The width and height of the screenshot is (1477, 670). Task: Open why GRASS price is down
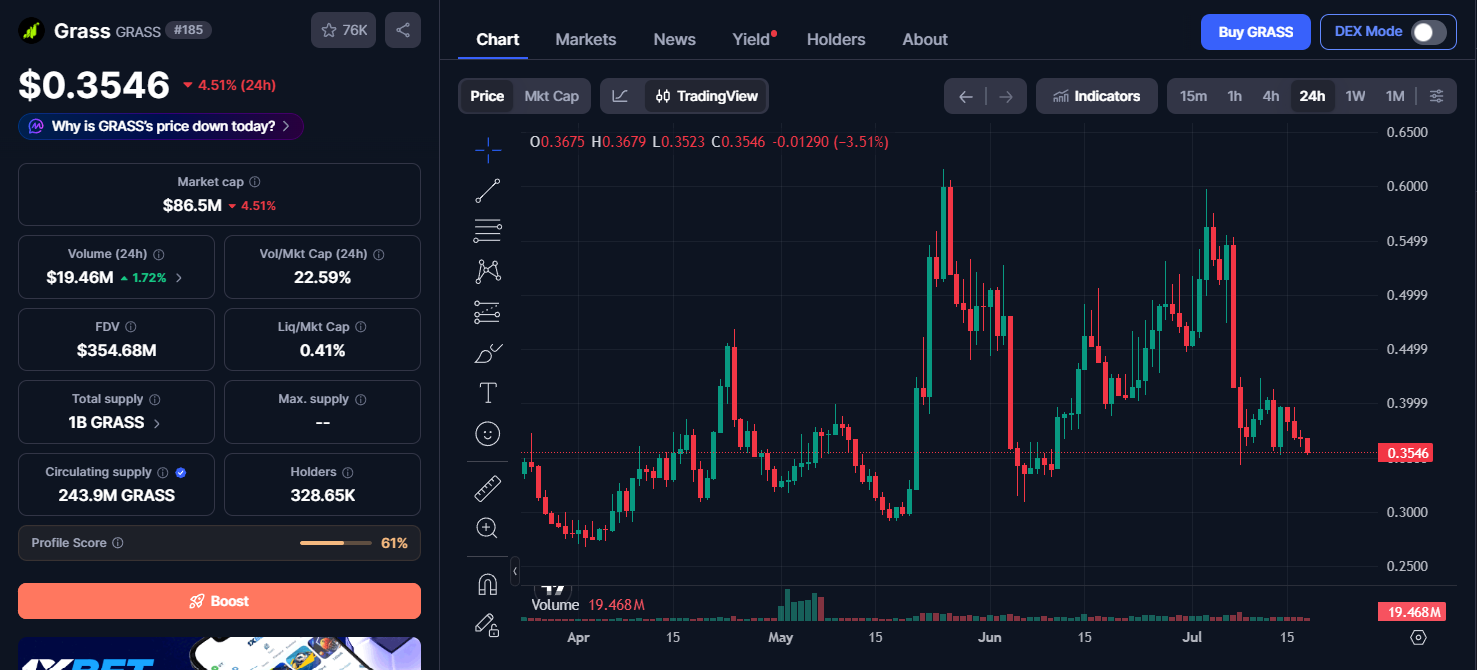pos(161,126)
